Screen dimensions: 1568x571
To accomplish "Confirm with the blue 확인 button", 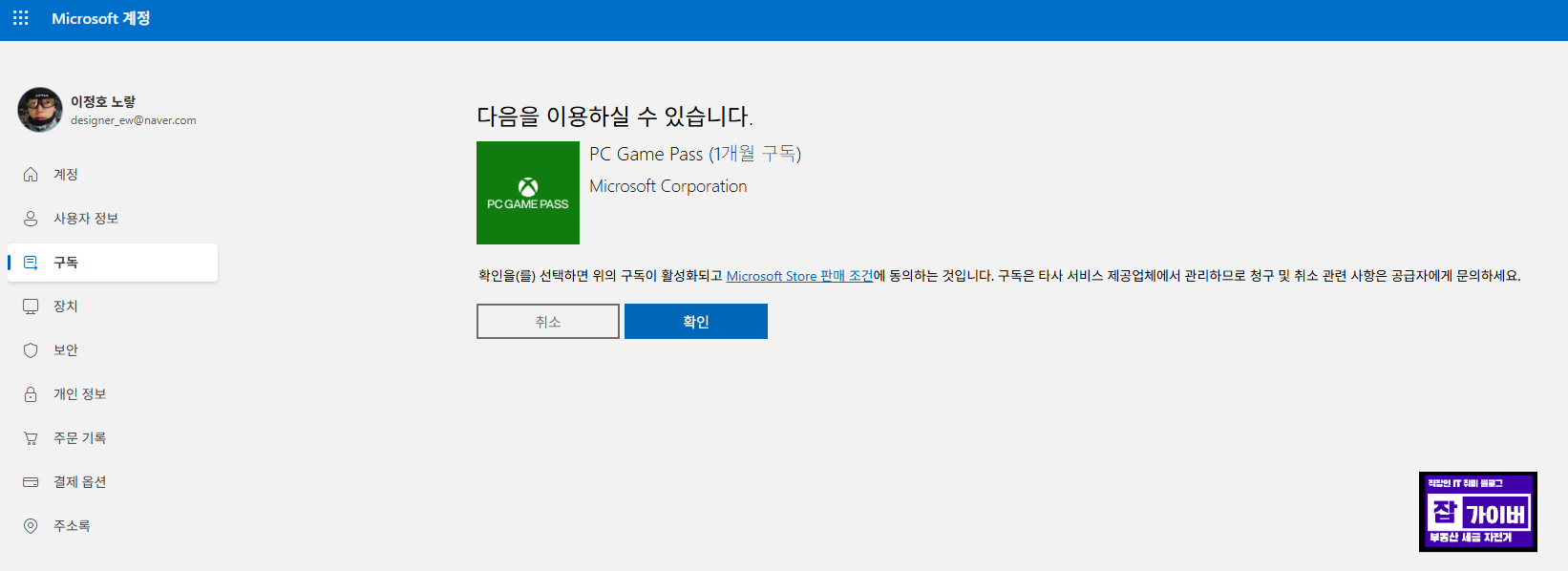I will (x=696, y=322).
